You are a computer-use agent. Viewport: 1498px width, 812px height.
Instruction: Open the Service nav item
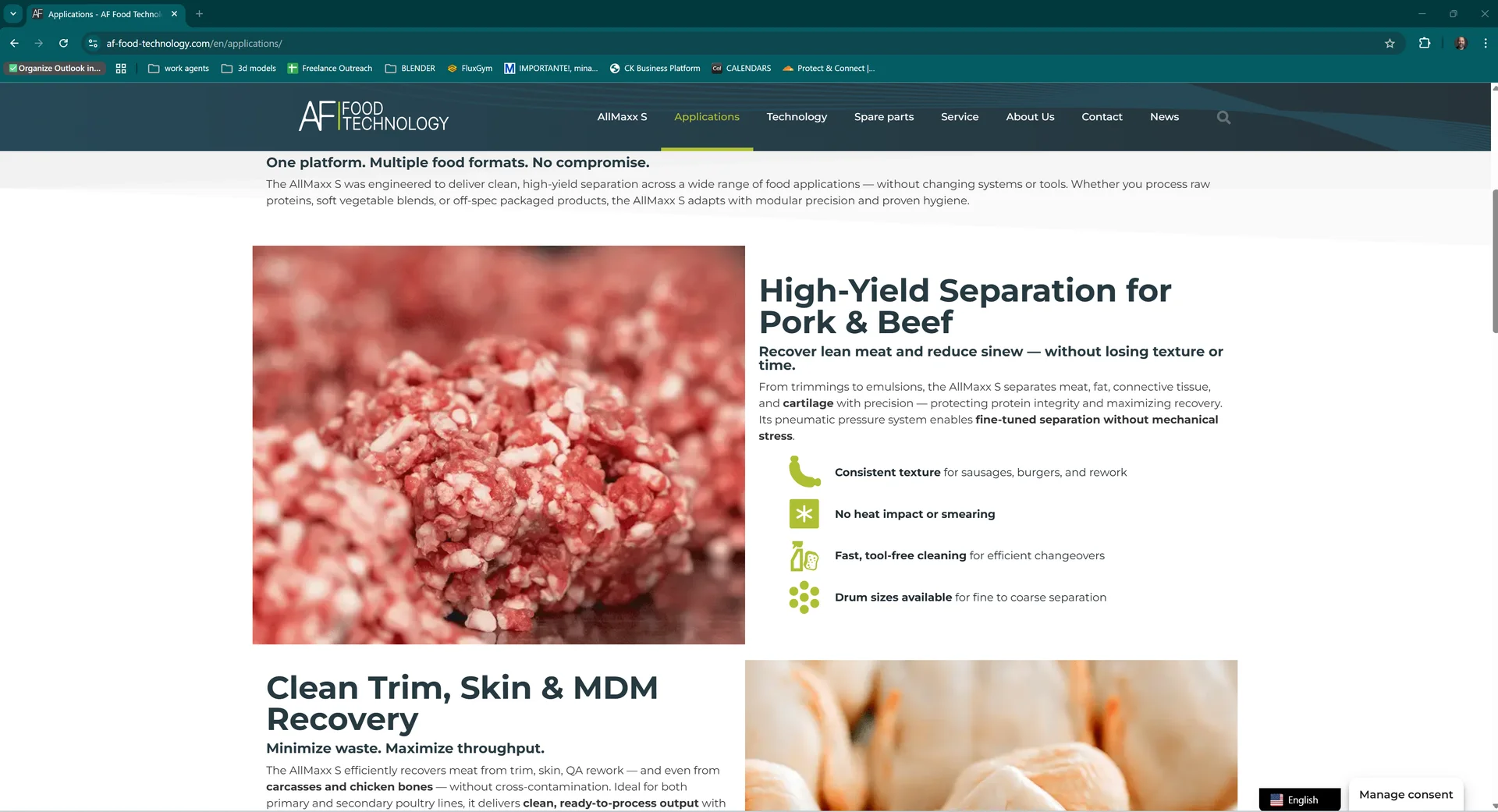pyautogui.click(x=960, y=117)
